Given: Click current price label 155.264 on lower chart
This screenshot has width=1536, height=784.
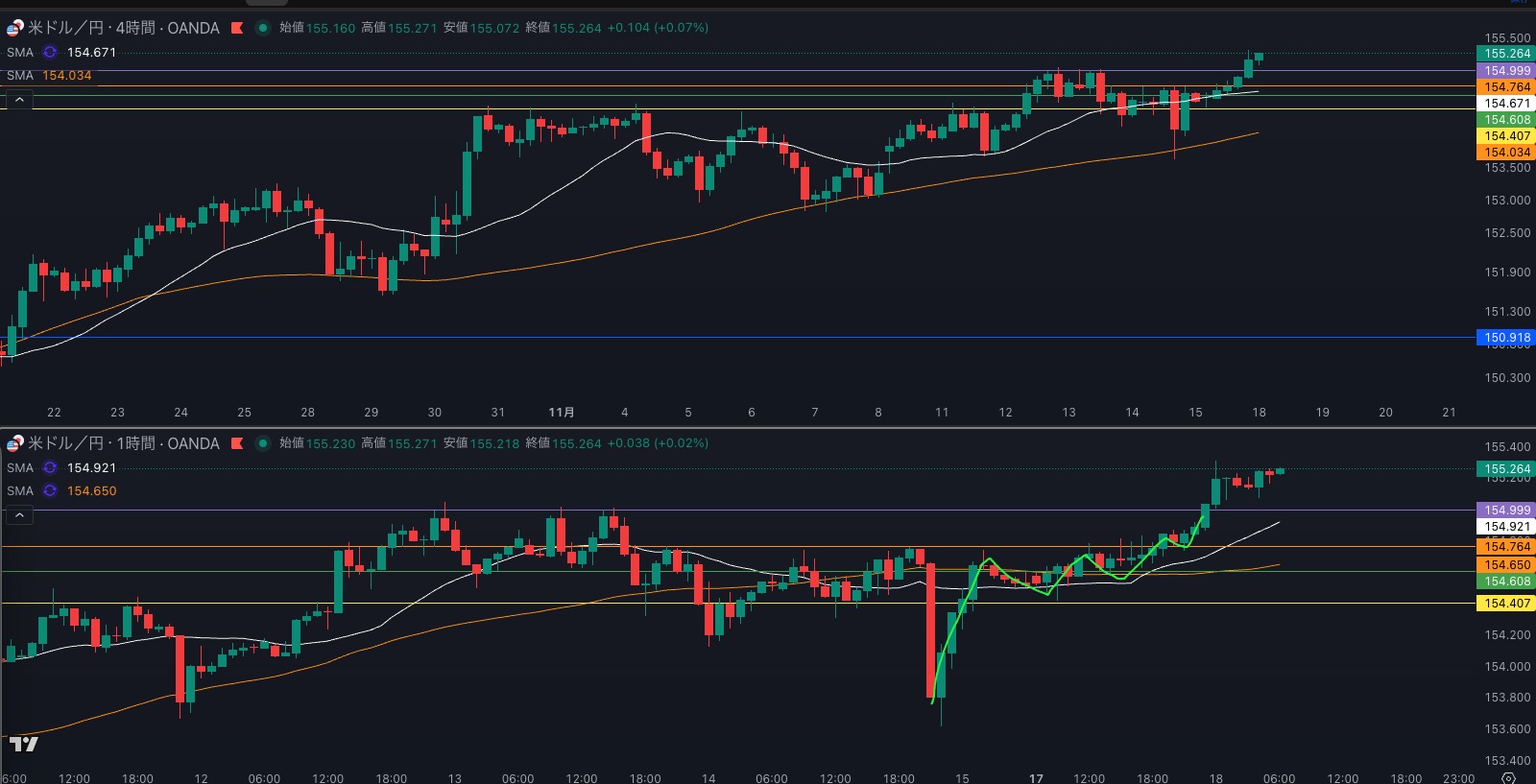Looking at the screenshot, I should click(x=1506, y=469).
